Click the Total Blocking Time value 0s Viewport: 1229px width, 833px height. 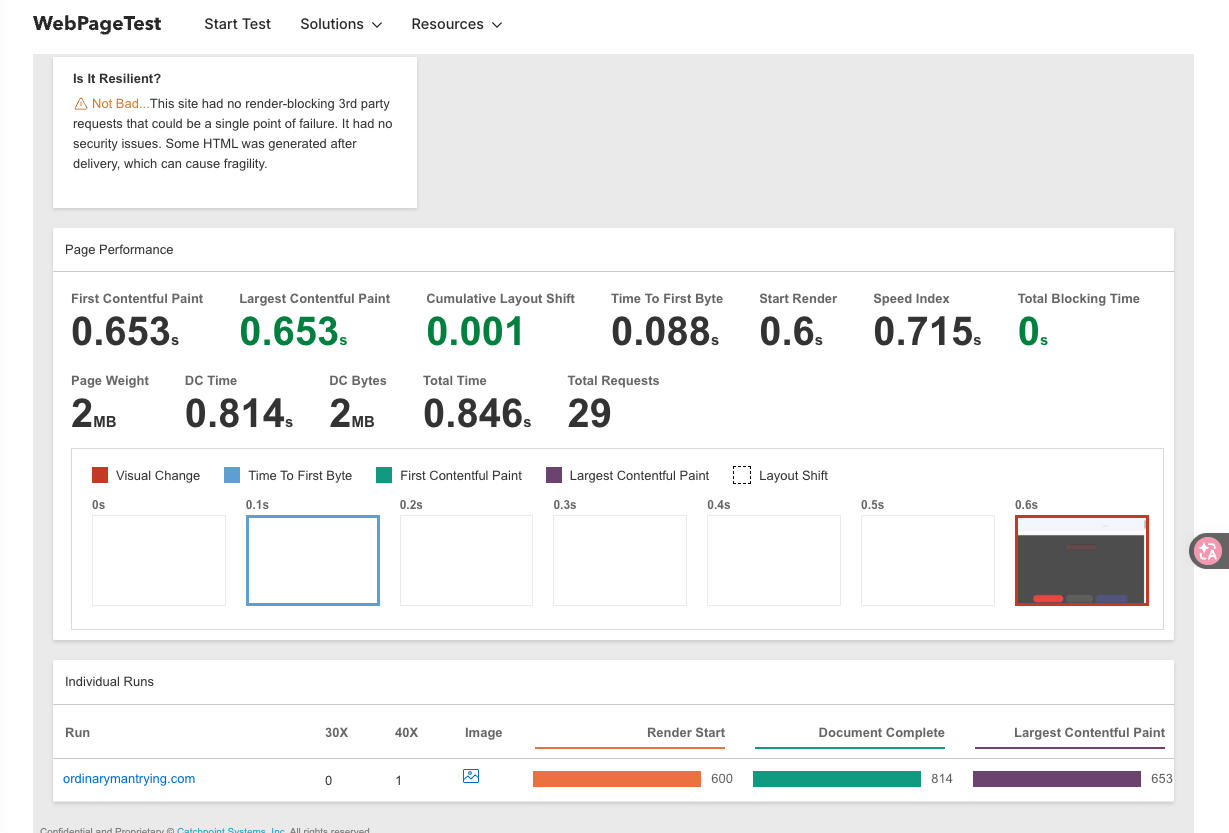coord(1033,332)
